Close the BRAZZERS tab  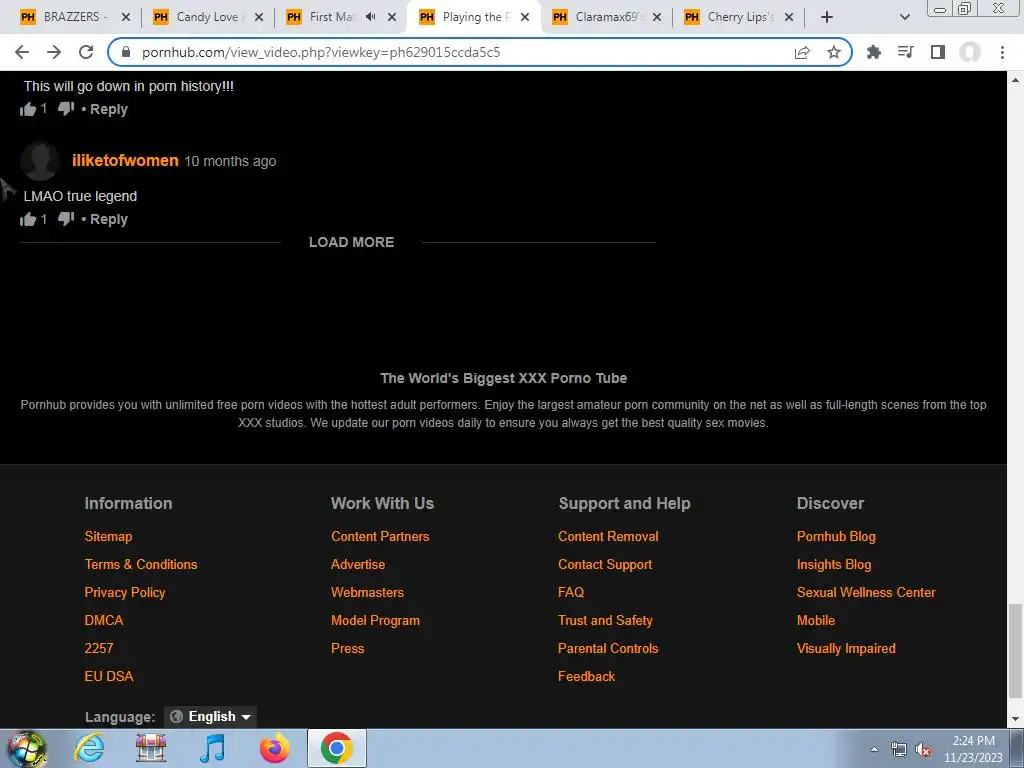click(x=126, y=17)
